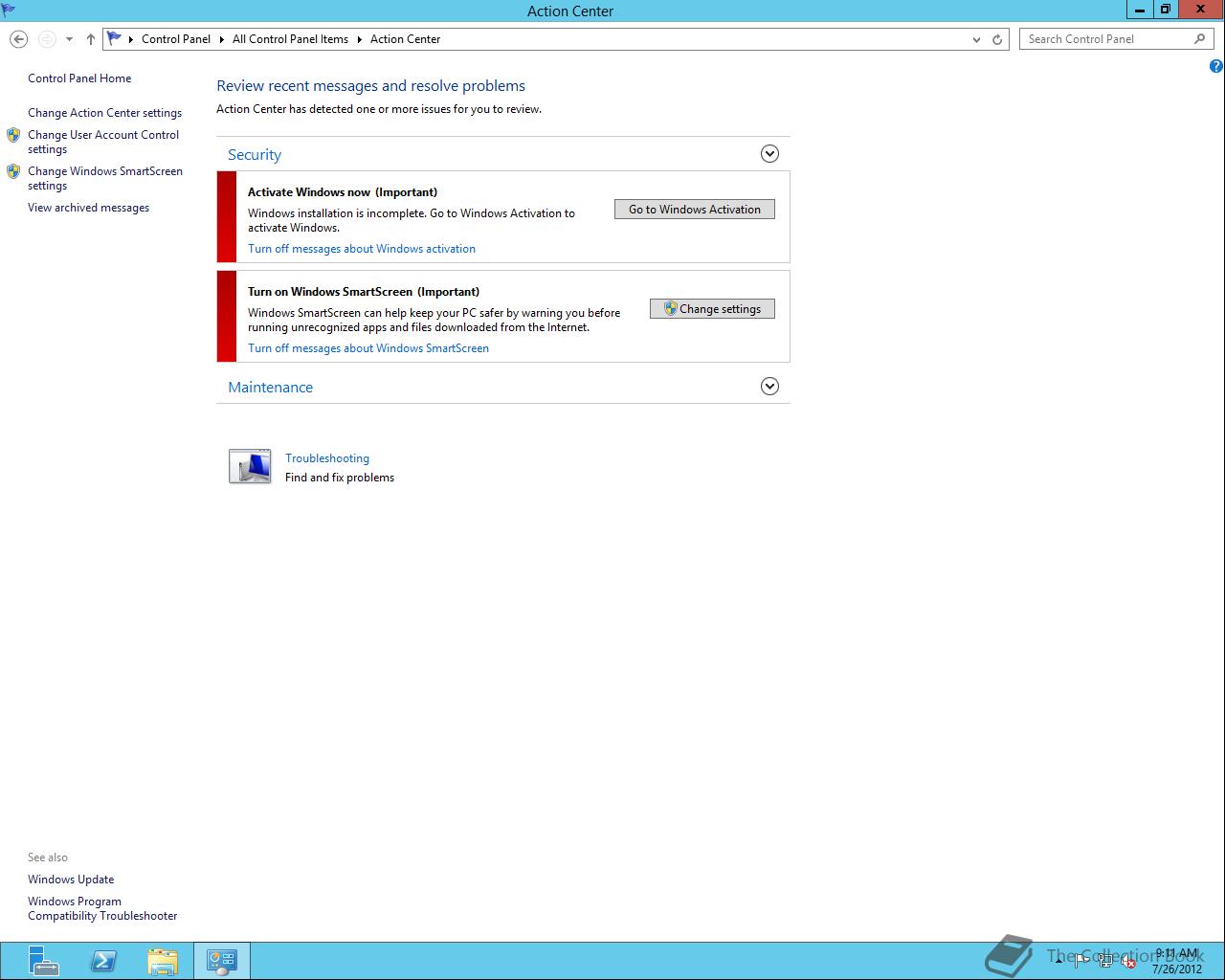Viewport: 1225px width, 980px height.
Task: Click the SmartScreen Change settings button
Action: tap(712, 309)
